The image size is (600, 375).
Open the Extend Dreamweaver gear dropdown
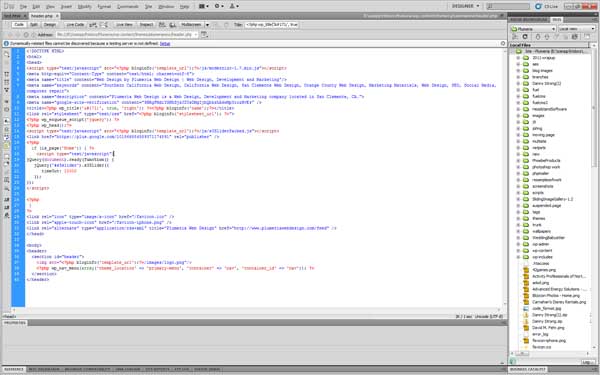(x=219, y=6)
